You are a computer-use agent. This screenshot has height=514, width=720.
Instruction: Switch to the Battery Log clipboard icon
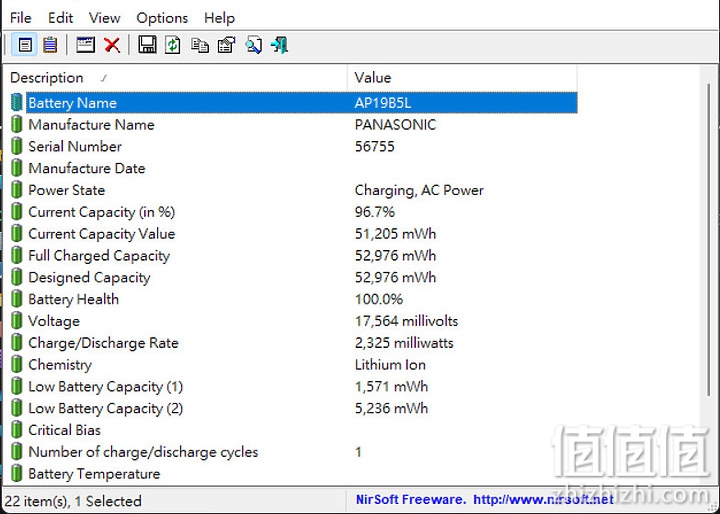point(50,45)
